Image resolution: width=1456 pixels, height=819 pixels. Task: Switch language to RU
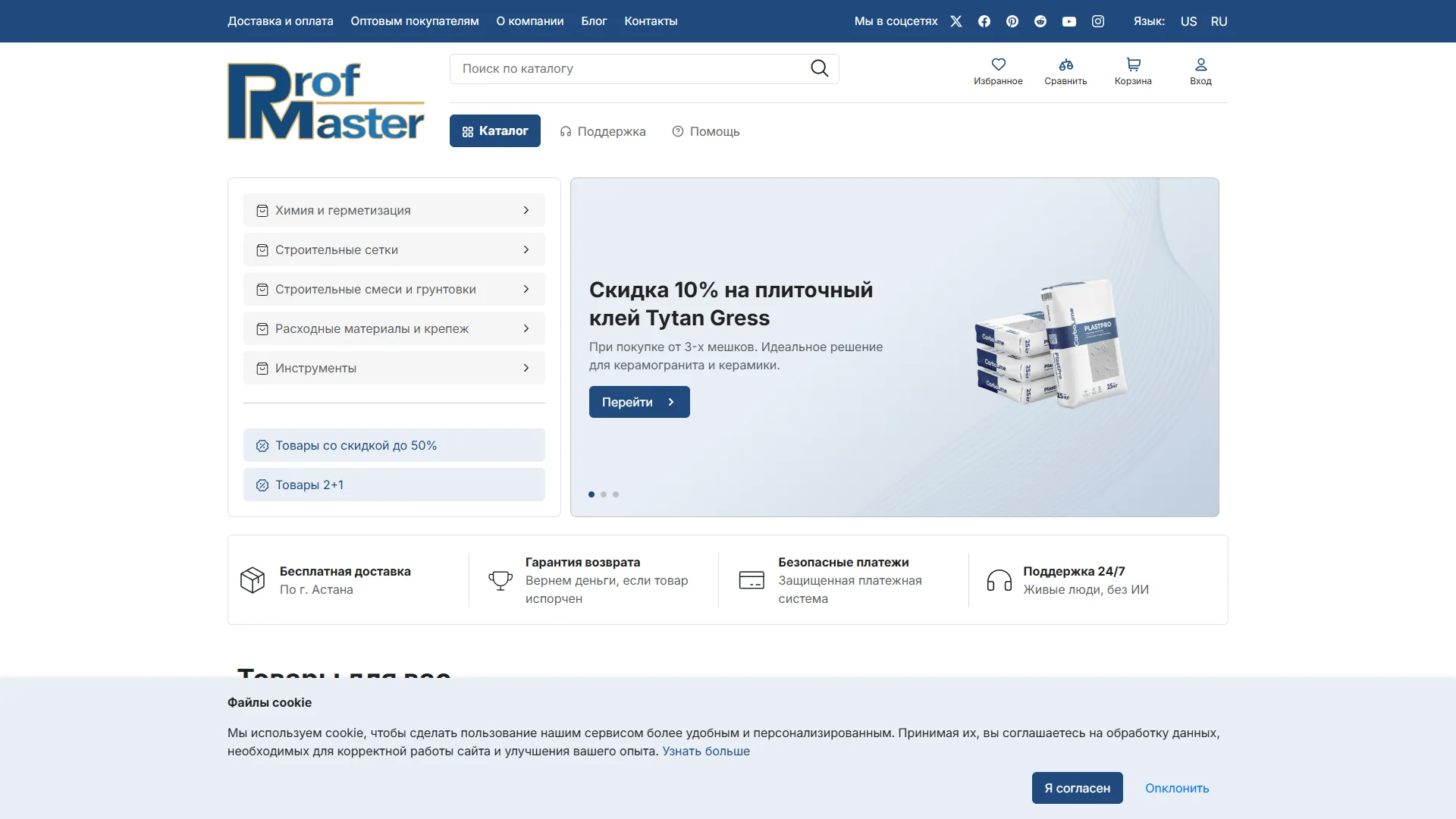1219,21
